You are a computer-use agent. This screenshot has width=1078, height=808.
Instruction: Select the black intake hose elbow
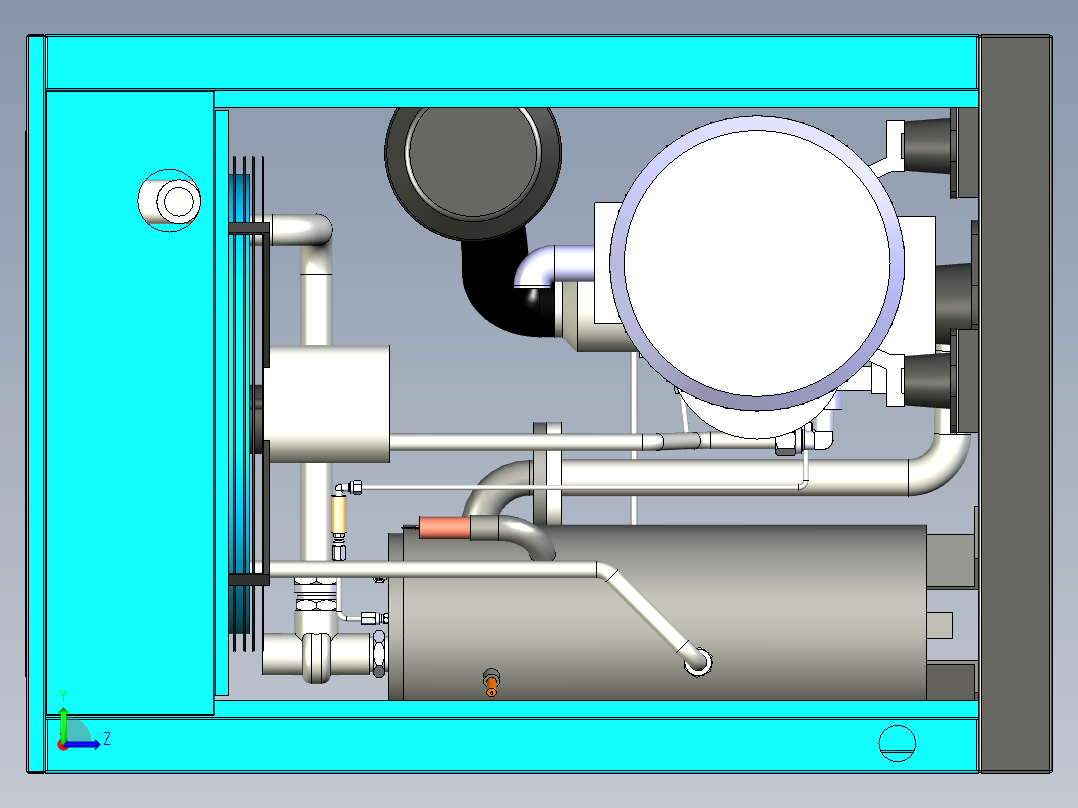(502, 289)
